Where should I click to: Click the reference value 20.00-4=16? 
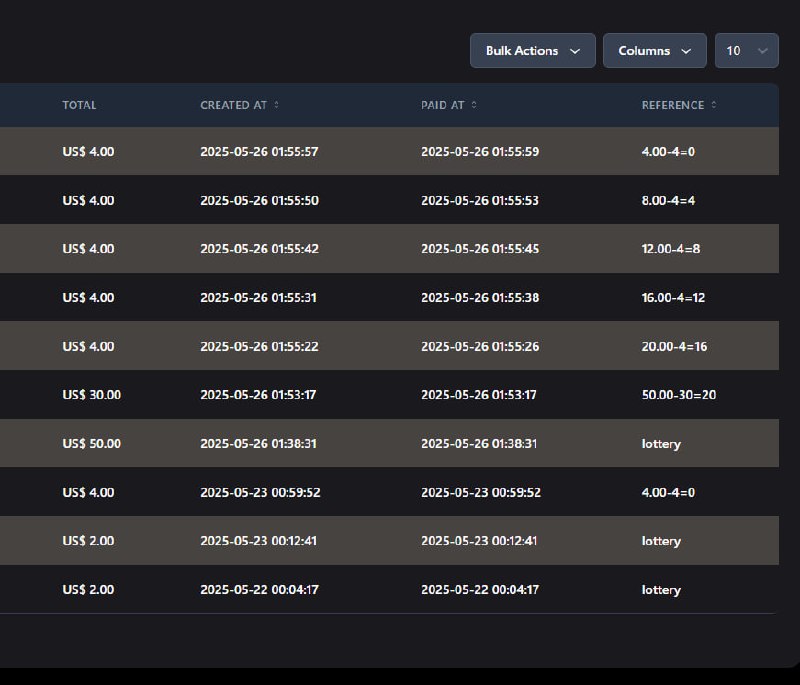(675, 346)
